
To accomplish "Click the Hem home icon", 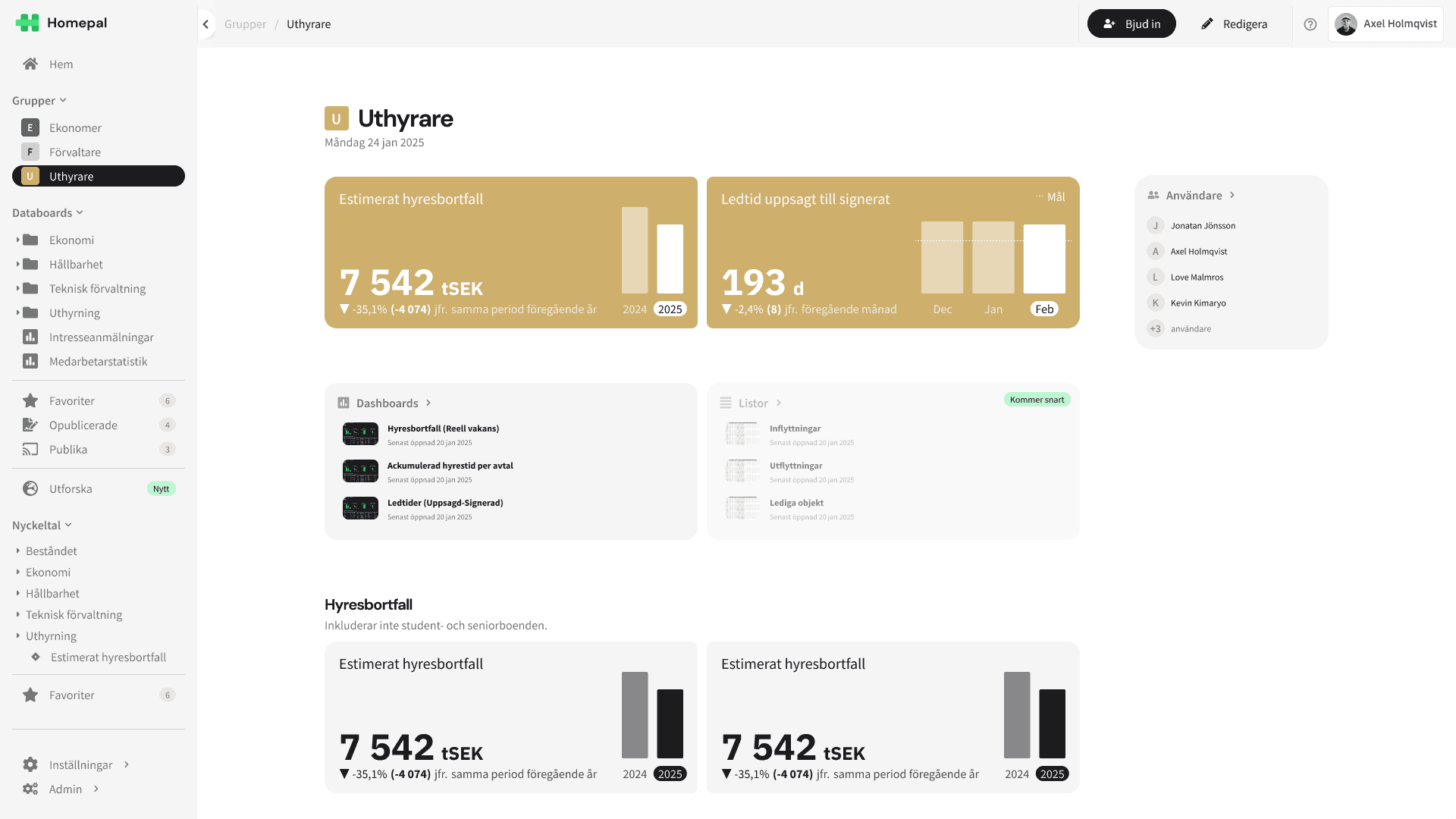I will (30, 64).
